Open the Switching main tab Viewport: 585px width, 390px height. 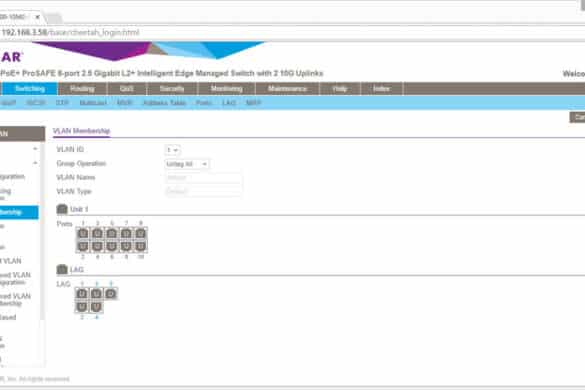point(30,89)
